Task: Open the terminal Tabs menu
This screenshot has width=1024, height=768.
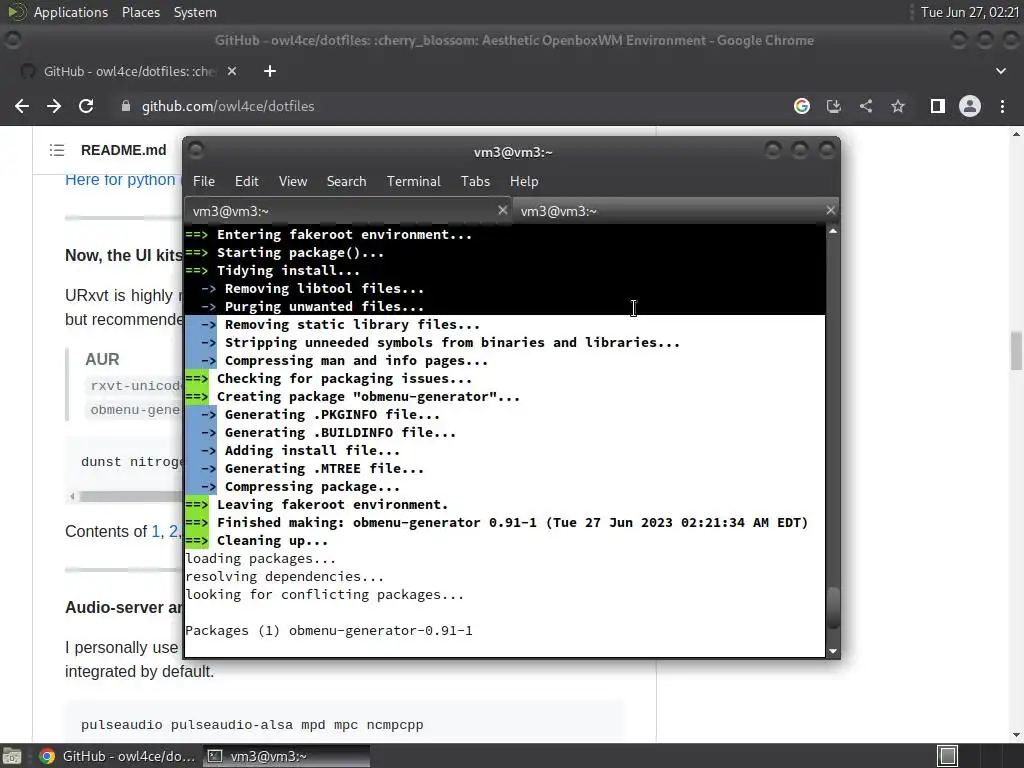Action: point(475,182)
